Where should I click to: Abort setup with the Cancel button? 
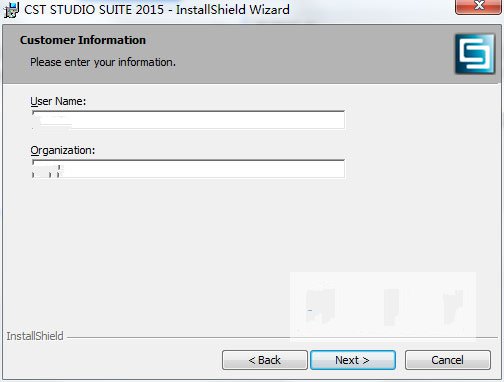[x=448, y=360]
